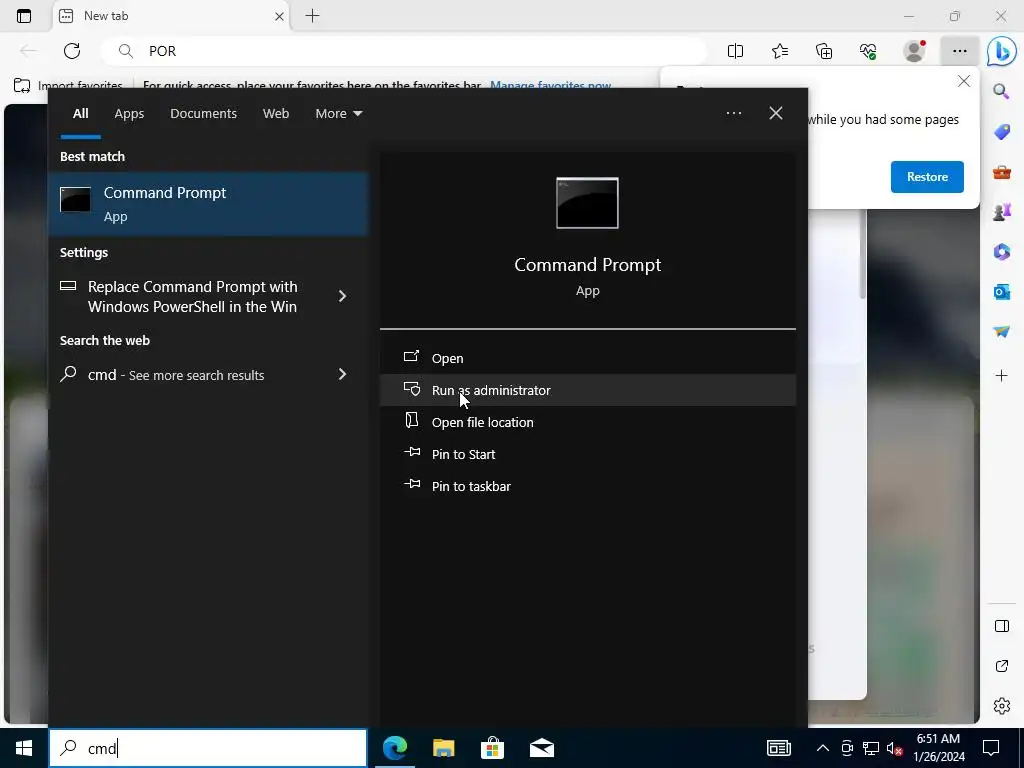1024x768 pixels.
Task: Dismiss the Edge restore pages popup
Action: tap(963, 81)
